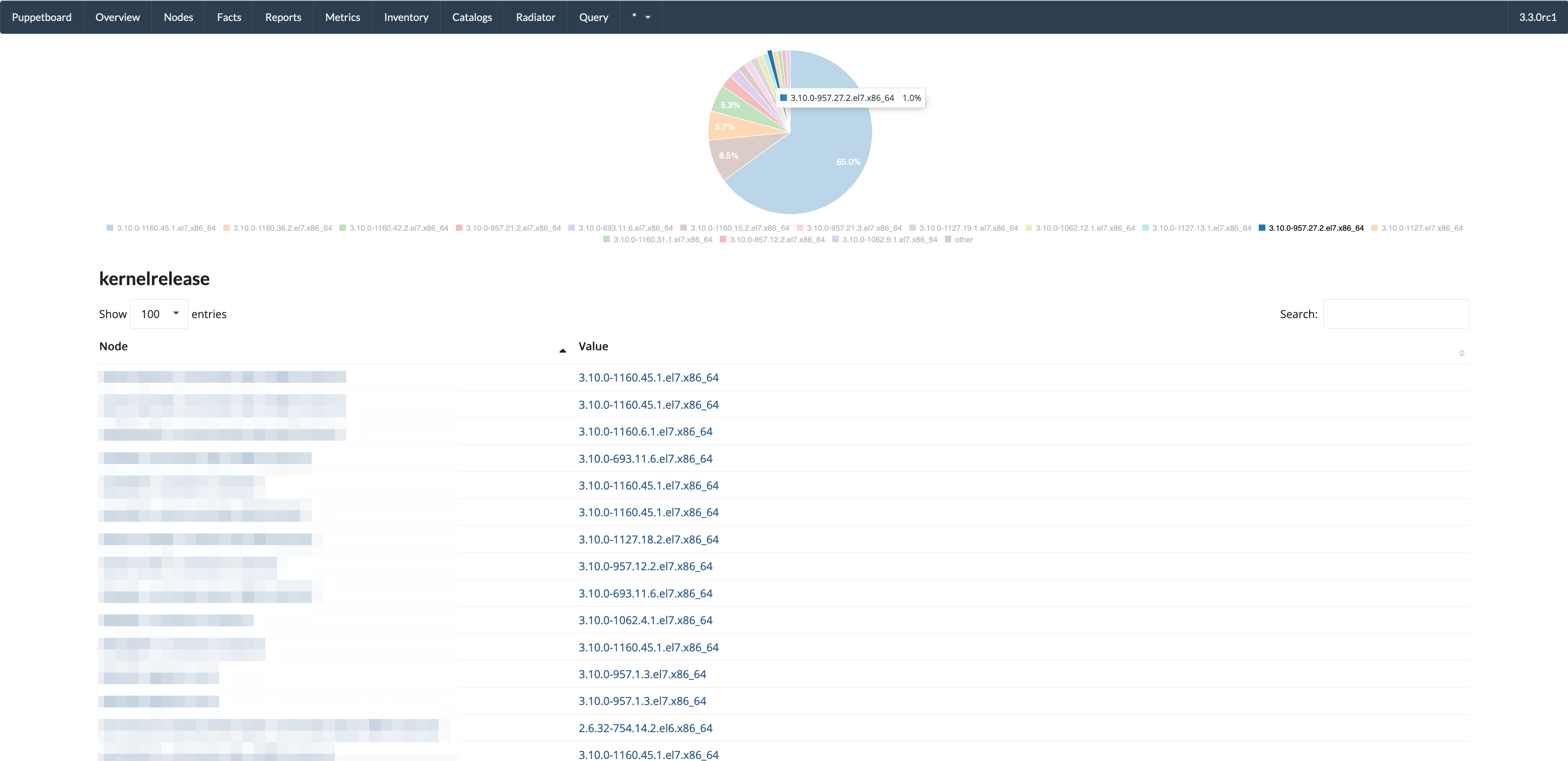Select the Query tab
Viewport: 1568px width, 761px height.
pyautogui.click(x=591, y=17)
